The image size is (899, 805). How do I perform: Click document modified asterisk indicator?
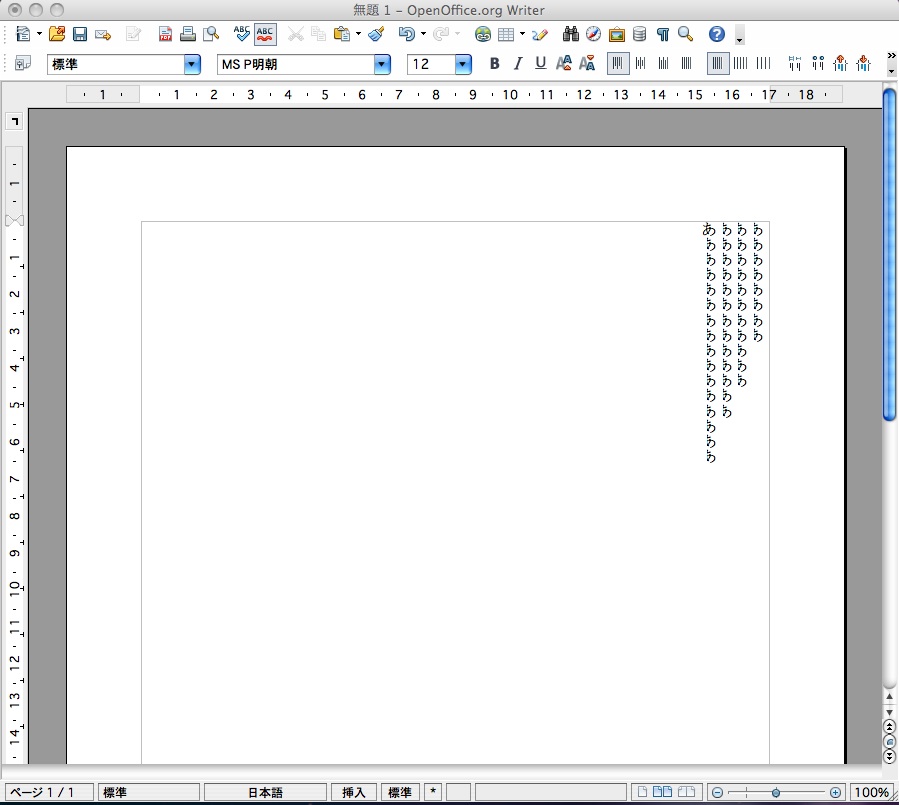[x=433, y=792]
